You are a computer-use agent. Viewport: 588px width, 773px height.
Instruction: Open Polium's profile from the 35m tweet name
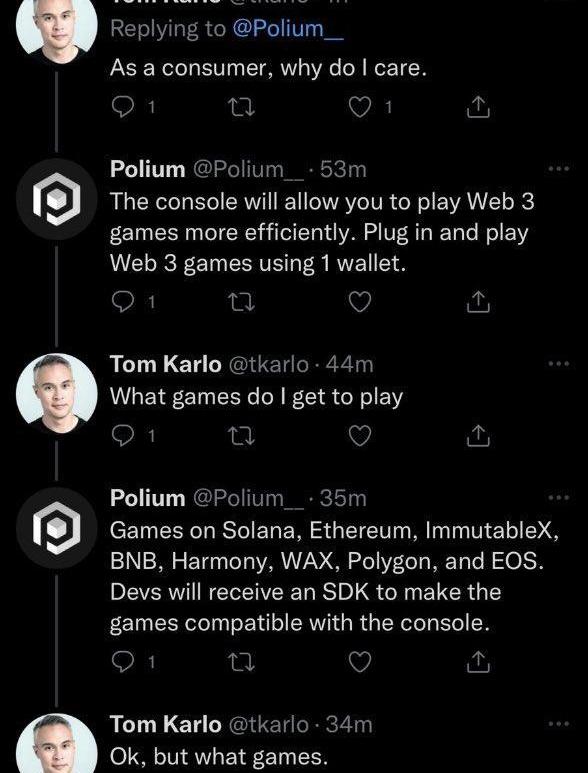147,498
